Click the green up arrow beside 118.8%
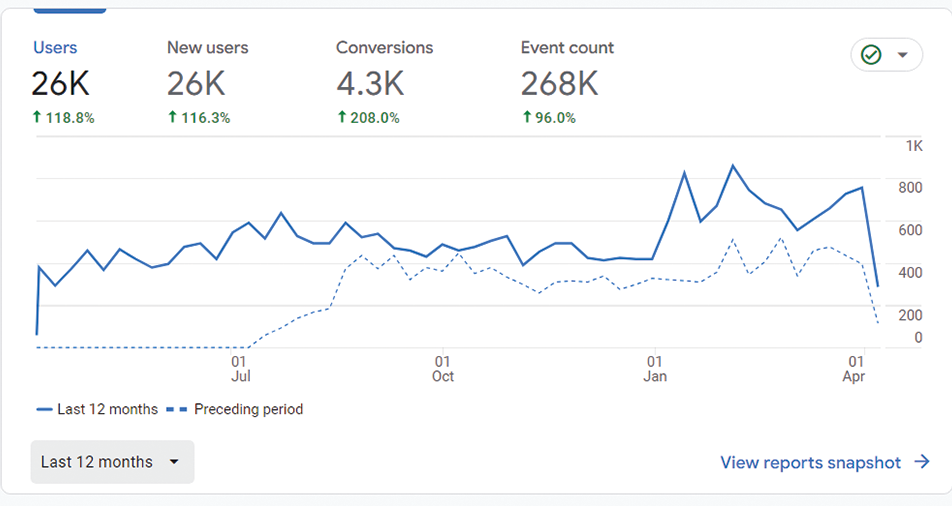Screen dimensions: 952x506 click(37, 118)
